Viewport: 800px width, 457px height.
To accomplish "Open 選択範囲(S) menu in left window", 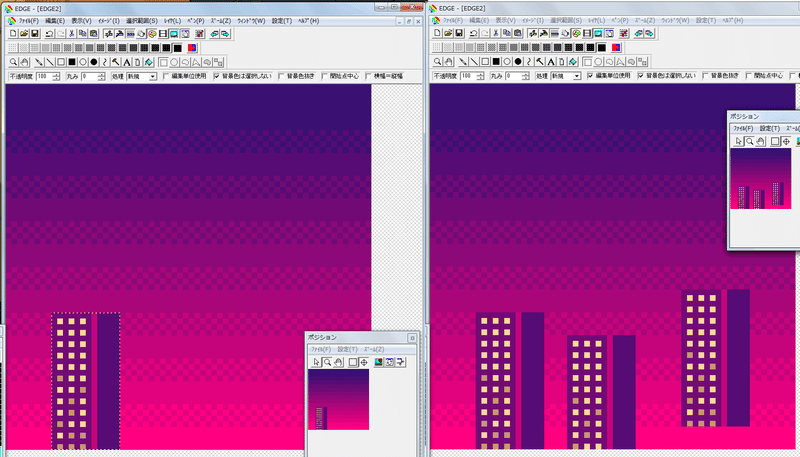I will [x=142, y=21].
